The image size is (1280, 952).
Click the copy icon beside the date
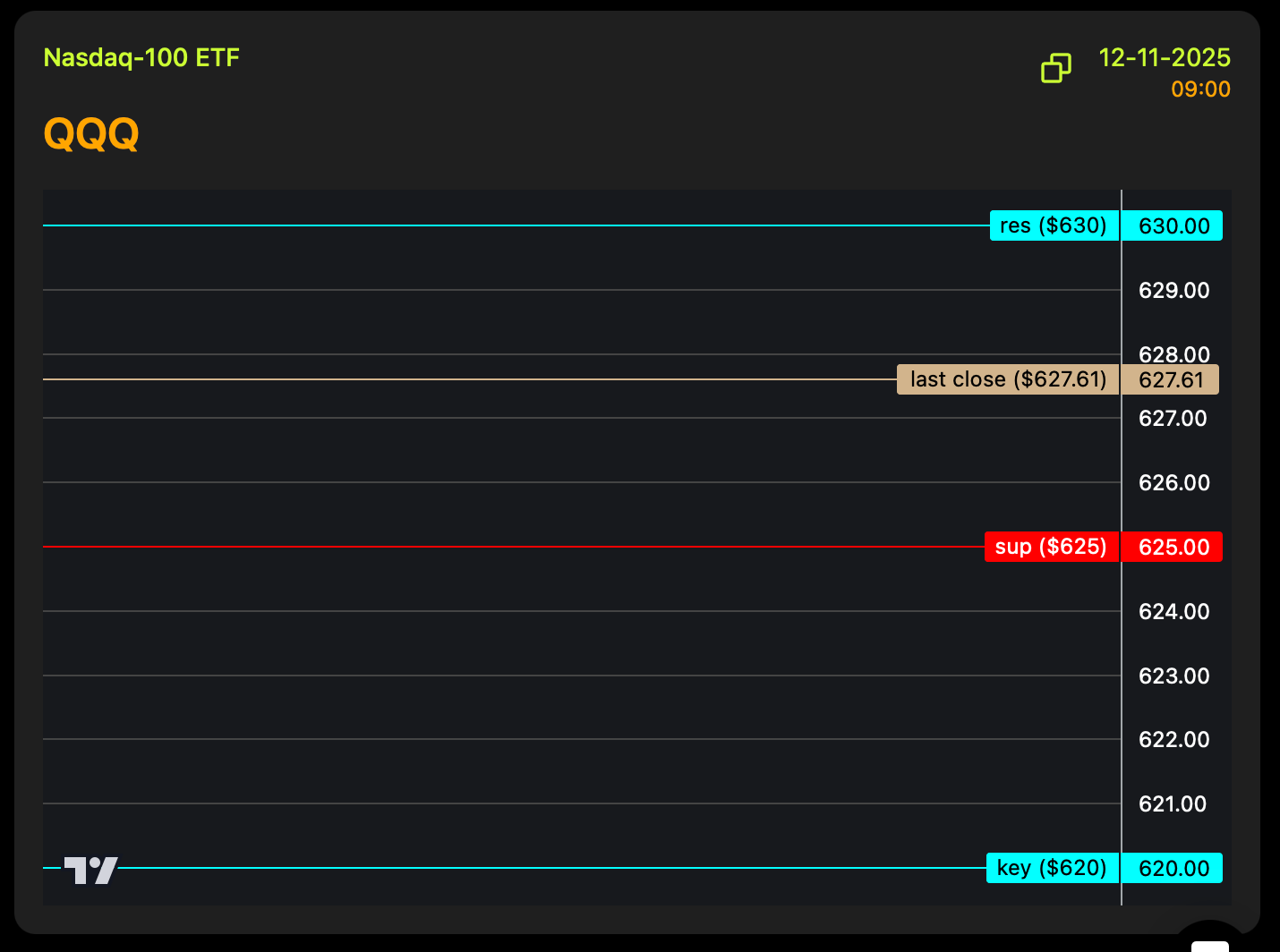(1056, 68)
